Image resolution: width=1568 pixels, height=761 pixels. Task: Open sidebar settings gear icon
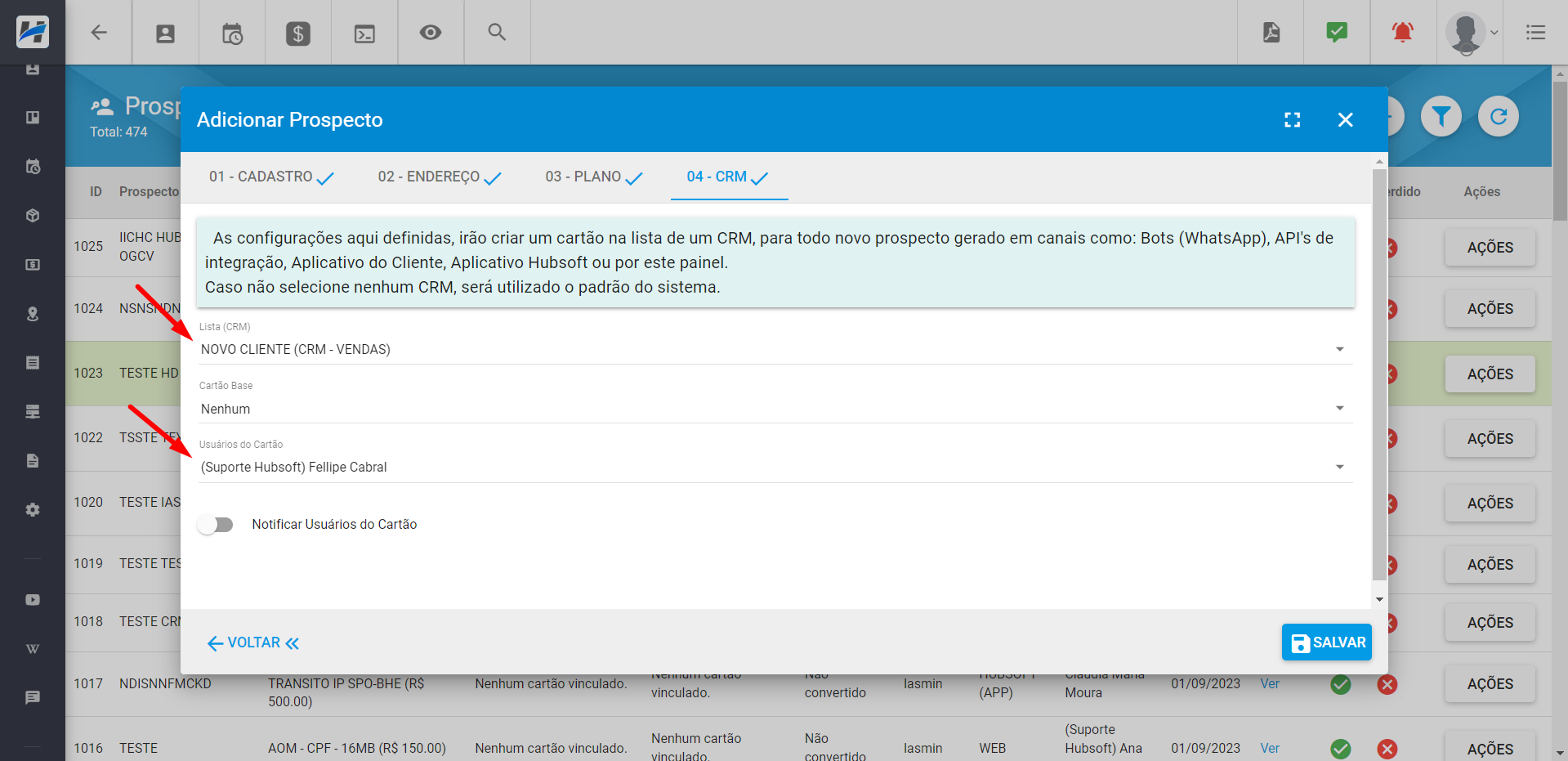coord(33,510)
